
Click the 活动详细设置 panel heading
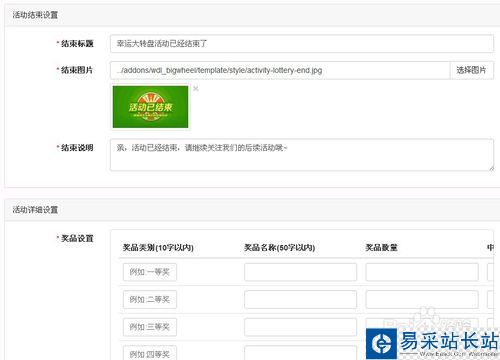point(35,210)
